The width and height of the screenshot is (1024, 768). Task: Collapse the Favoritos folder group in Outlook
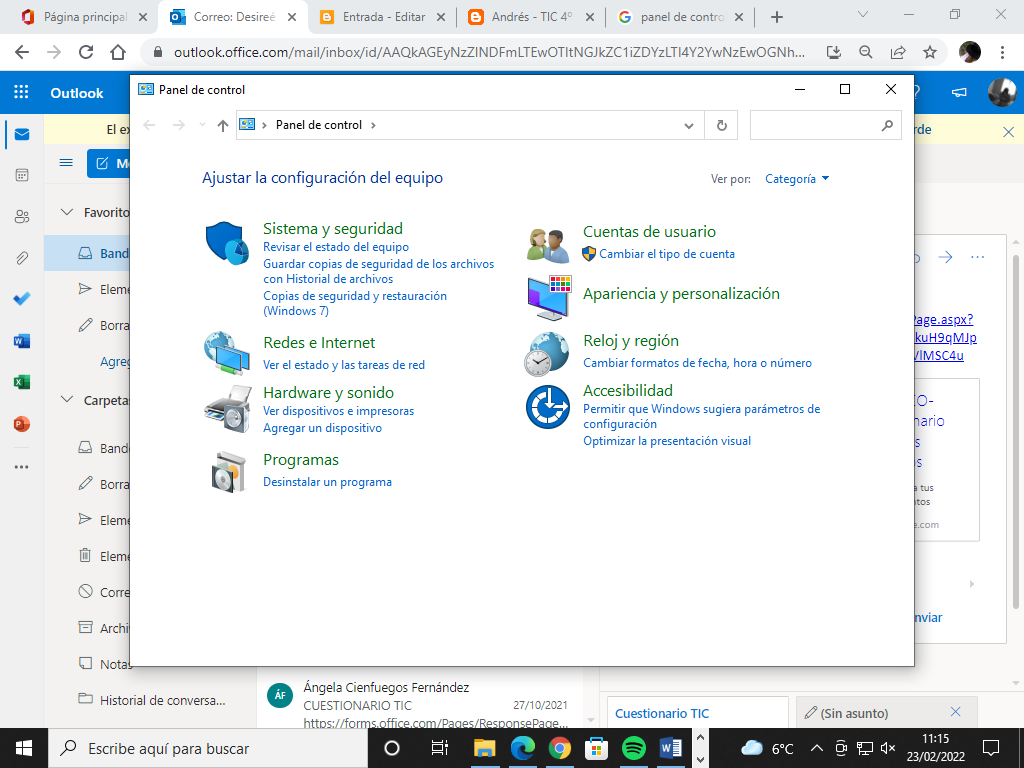67,212
